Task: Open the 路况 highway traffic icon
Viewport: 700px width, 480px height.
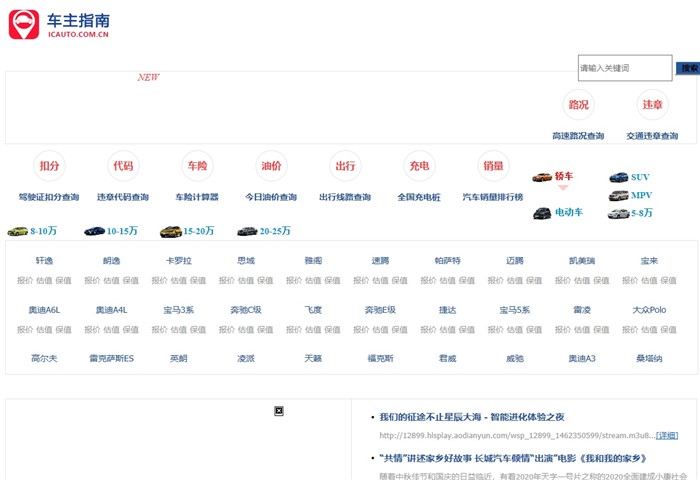Action: click(578, 104)
